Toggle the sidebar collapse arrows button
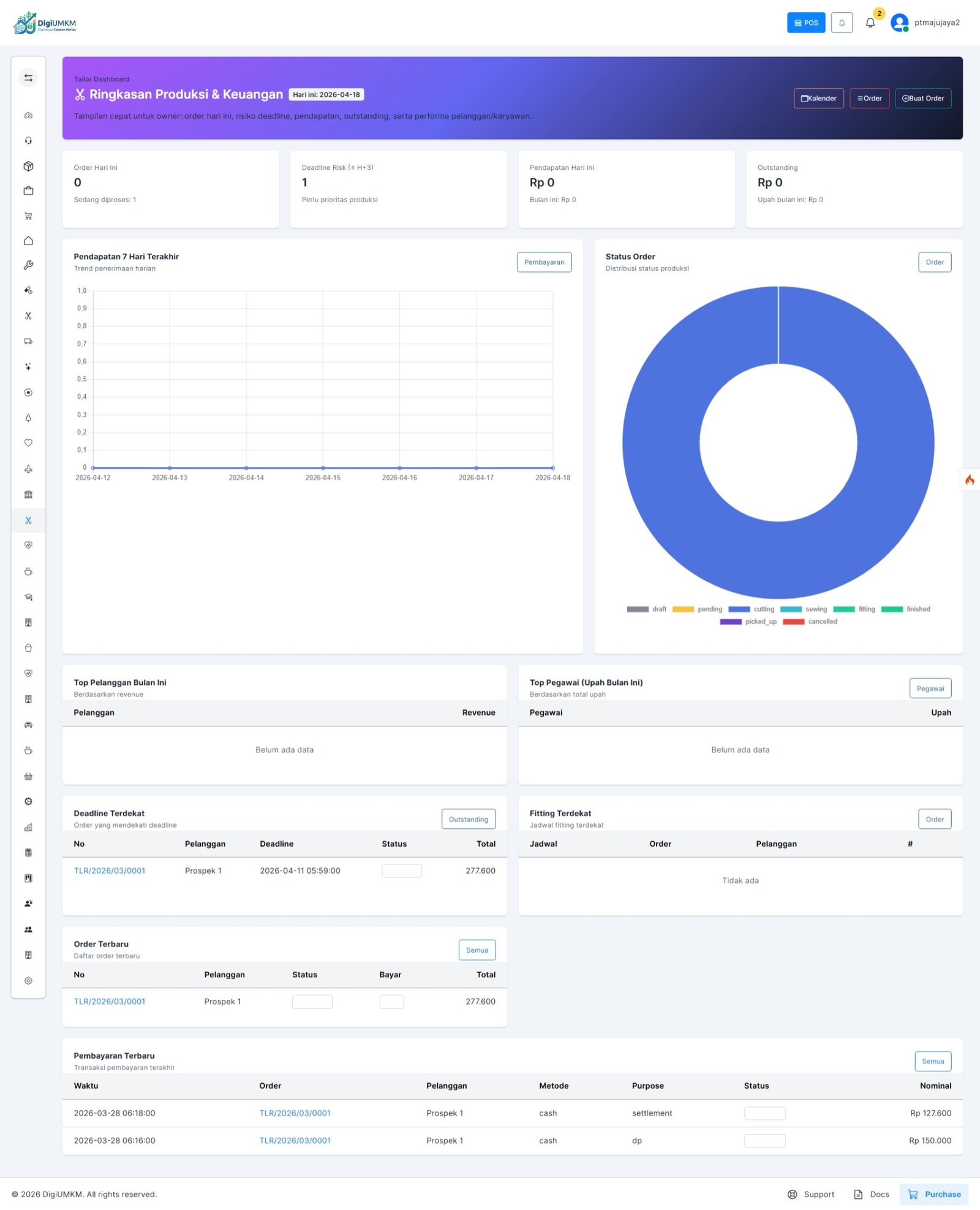The image size is (980, 1210). 28,78
